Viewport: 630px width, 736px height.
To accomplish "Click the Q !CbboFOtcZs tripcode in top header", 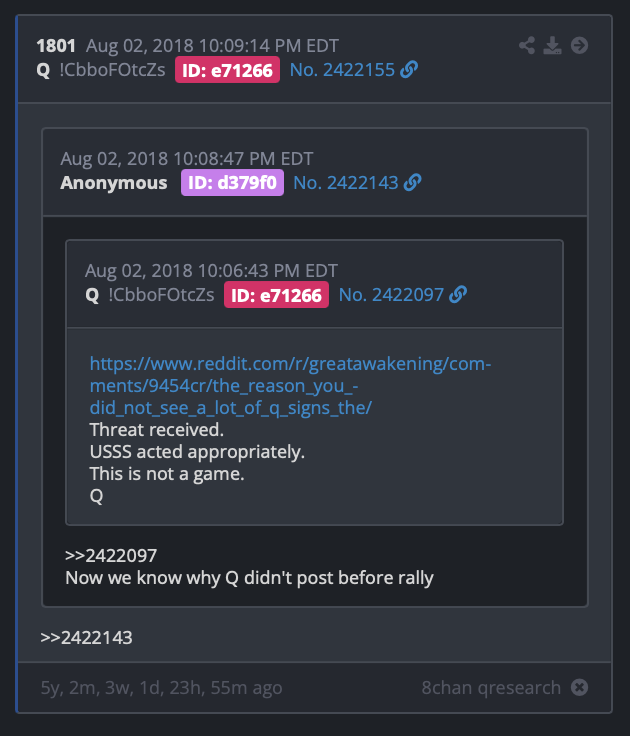I will pos(101,70).
